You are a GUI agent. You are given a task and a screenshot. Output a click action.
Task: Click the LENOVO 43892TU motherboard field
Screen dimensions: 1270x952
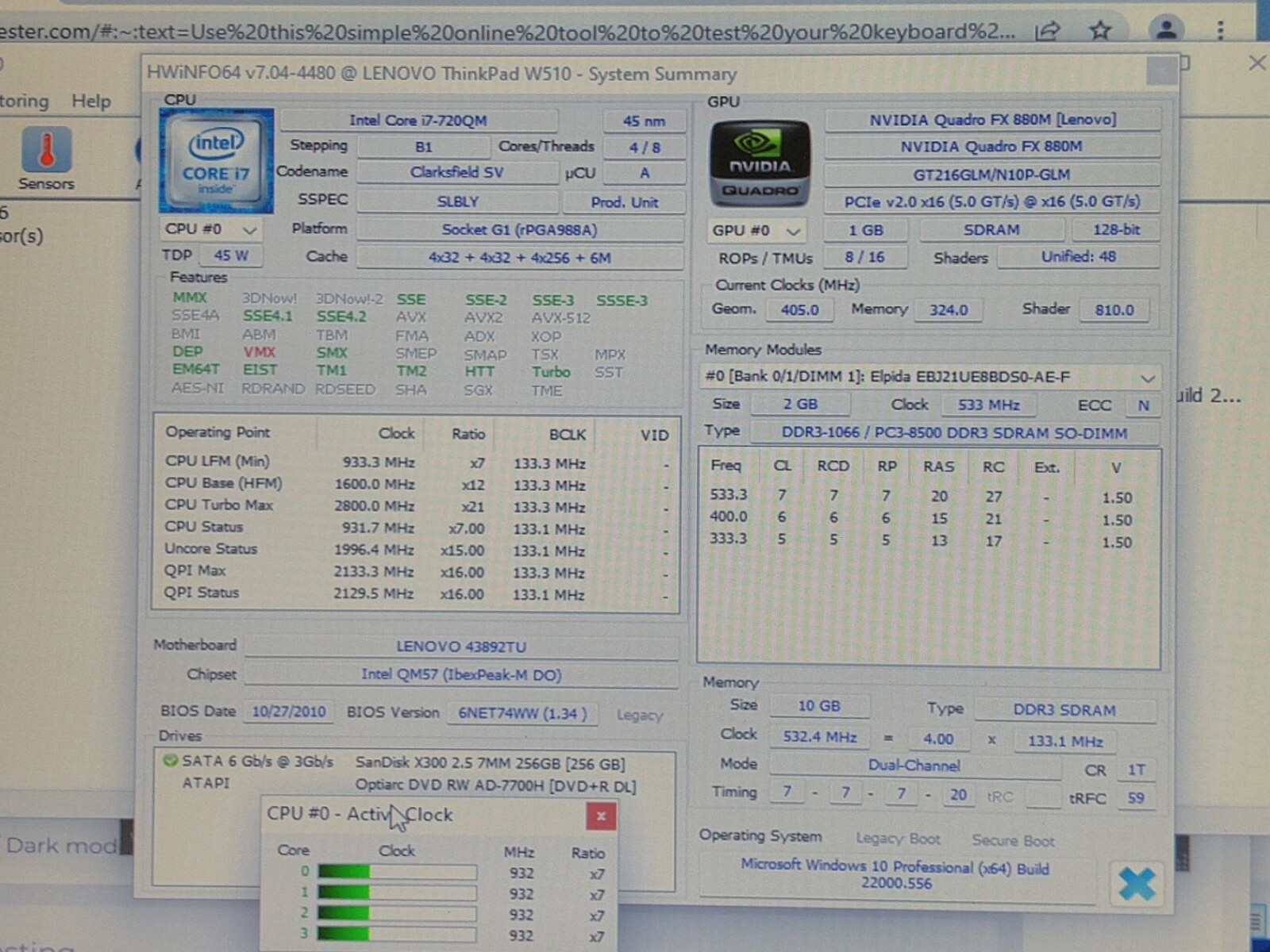pyautogui.click(x=461, y=647)
